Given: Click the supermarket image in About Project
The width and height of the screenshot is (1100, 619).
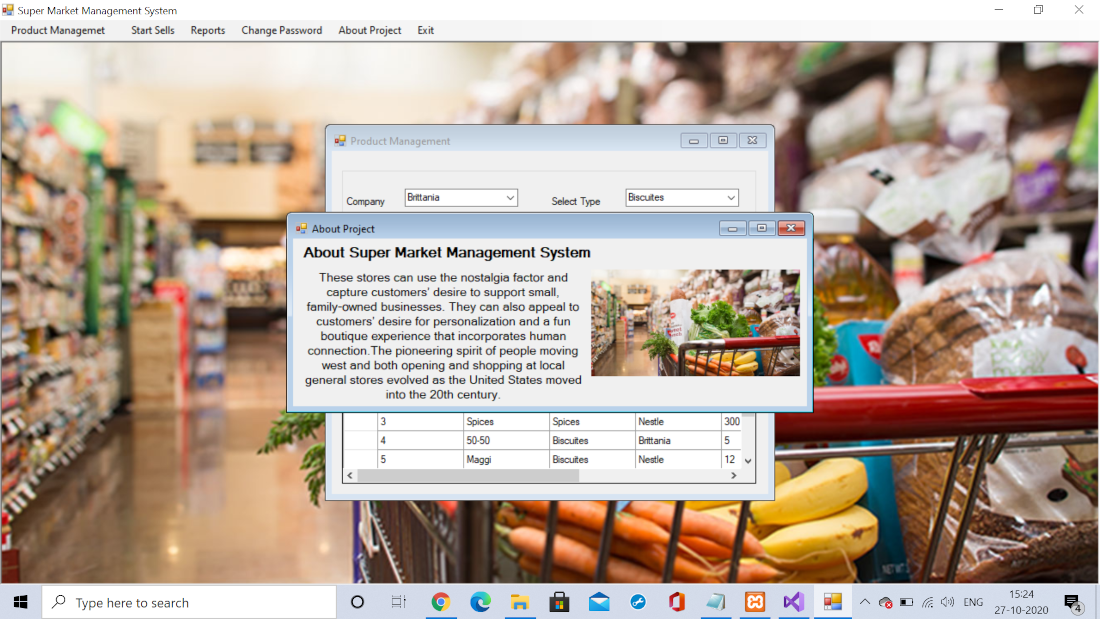Looking at the screenshot, I should pyautogui.click(x=695, y=322).
